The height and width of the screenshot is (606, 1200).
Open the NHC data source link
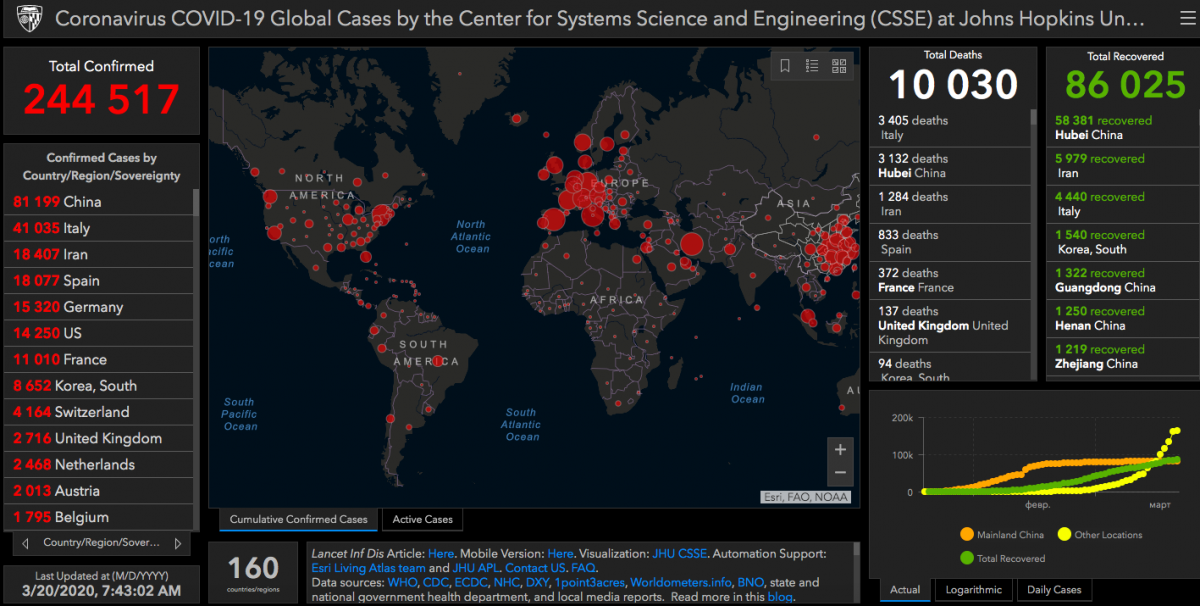tap(507, 582)
